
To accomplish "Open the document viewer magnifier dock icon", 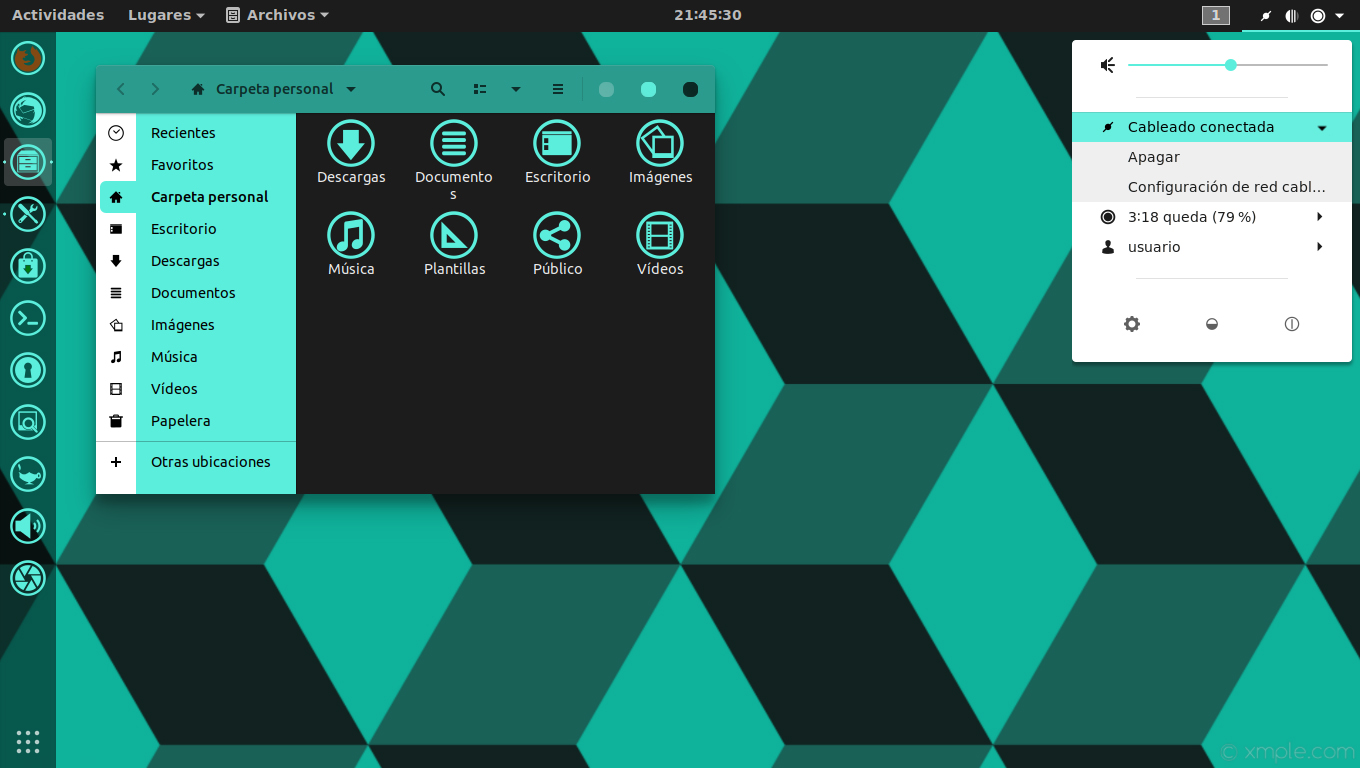I will click(28, 422).
